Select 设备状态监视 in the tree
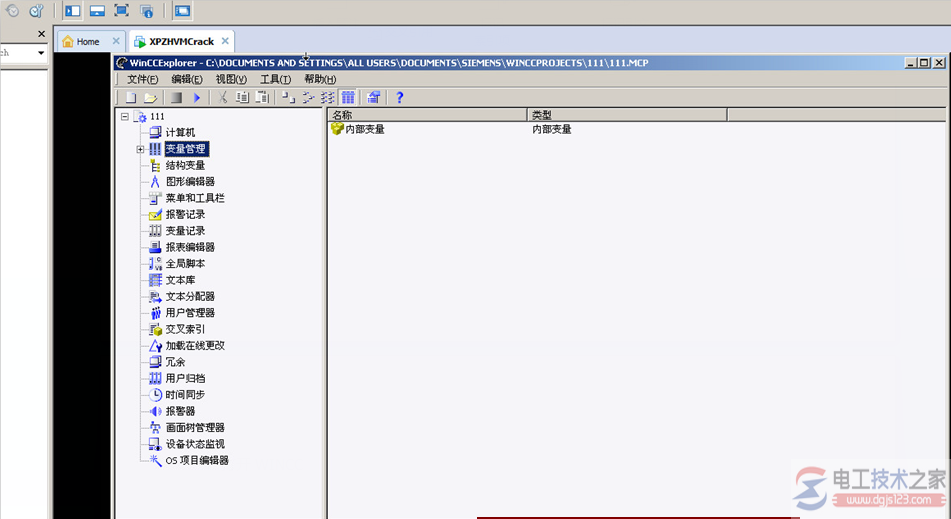Viewport: 951px width, 519px height. [195, 443]
